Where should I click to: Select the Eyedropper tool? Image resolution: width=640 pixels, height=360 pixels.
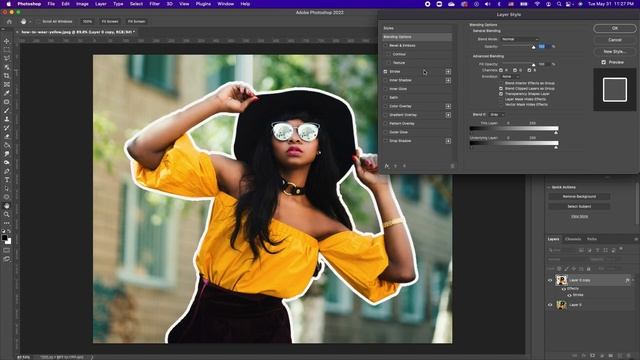[7, 93]
